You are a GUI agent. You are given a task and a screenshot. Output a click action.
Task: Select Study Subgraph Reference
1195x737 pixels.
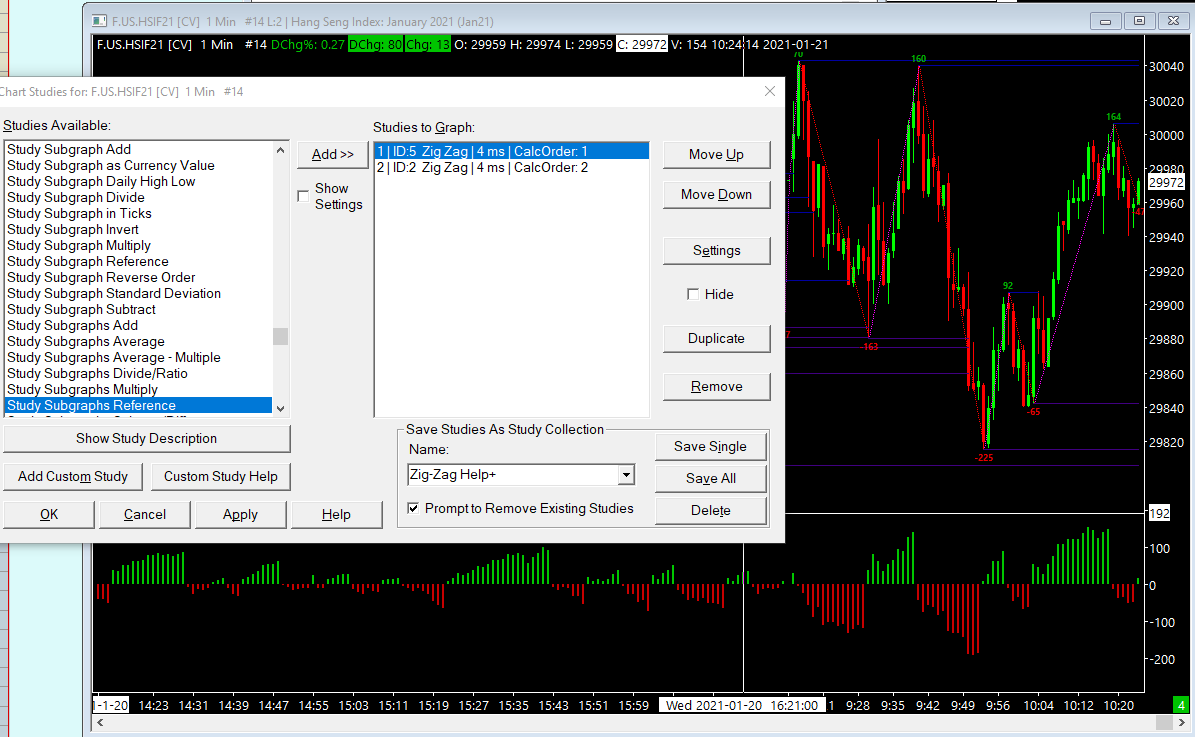138,261
